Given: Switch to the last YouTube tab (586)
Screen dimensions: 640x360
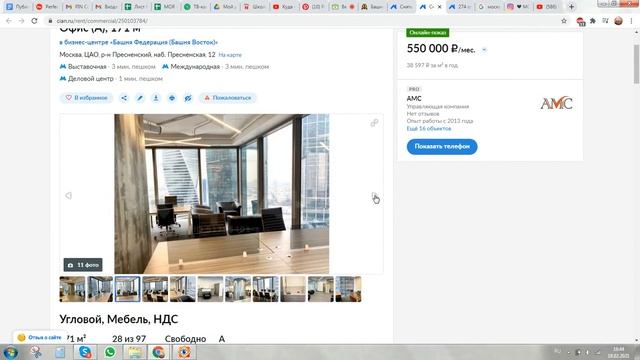Looking at the screenshot, I should click(547, 7).
